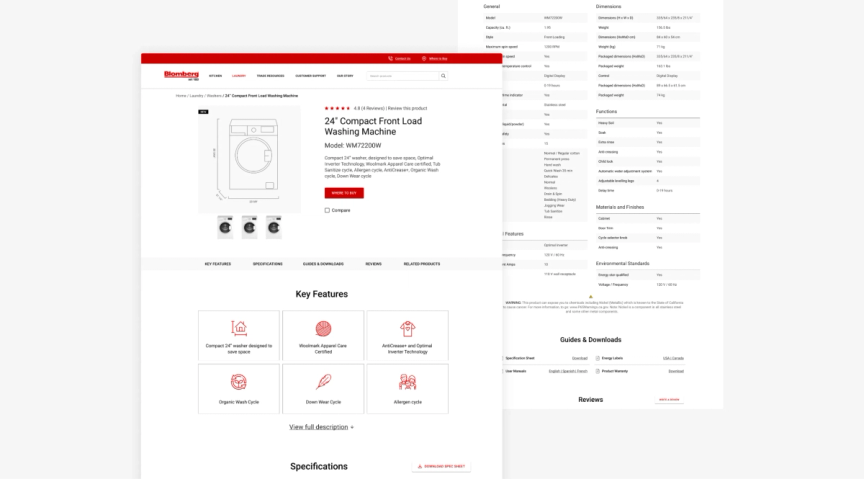The height and width of the screenshot is (479, 864).
Task: Expand View full description
Action: click(321, 427)
